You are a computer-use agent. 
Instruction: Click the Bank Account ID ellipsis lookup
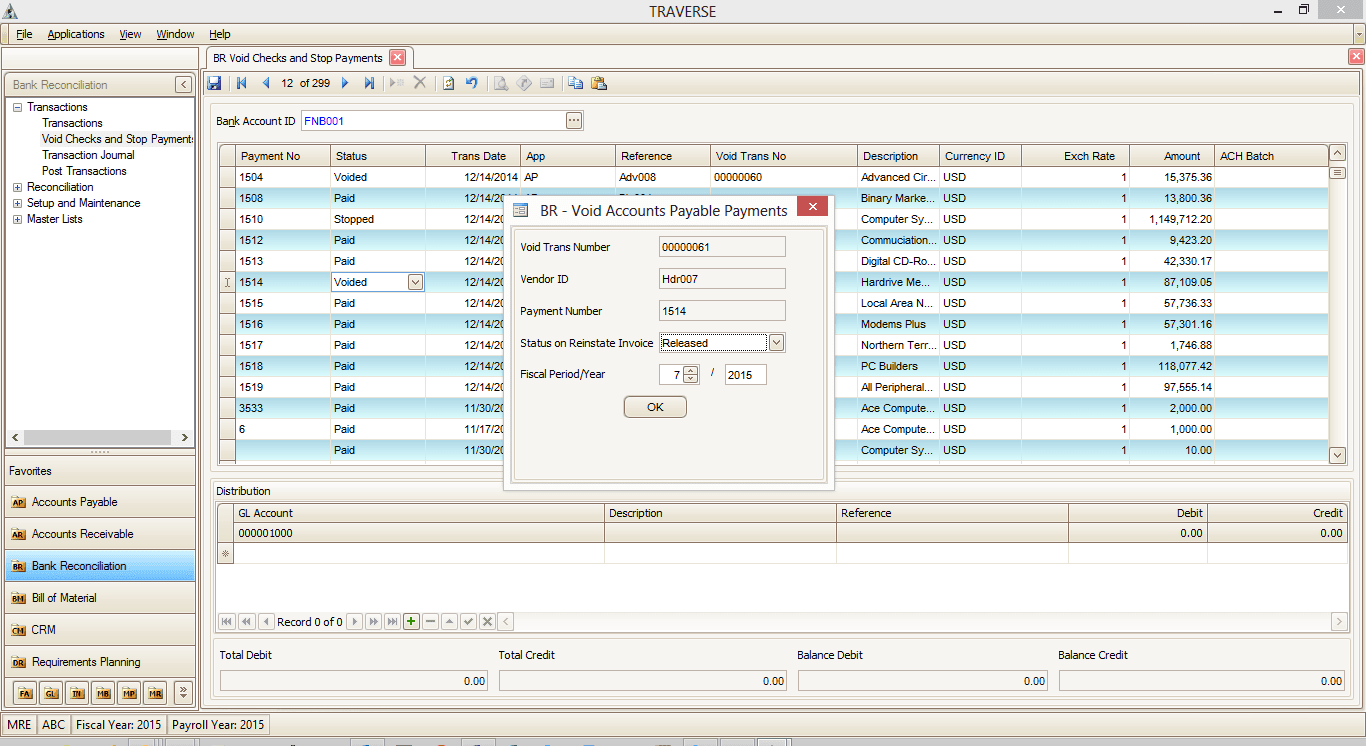point(572,120)
